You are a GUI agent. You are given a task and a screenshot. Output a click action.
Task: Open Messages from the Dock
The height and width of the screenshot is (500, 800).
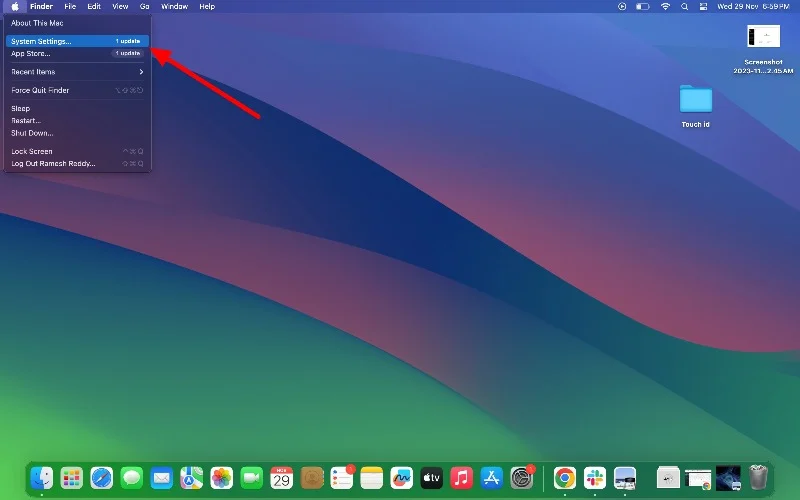click(x=132, y=478)
